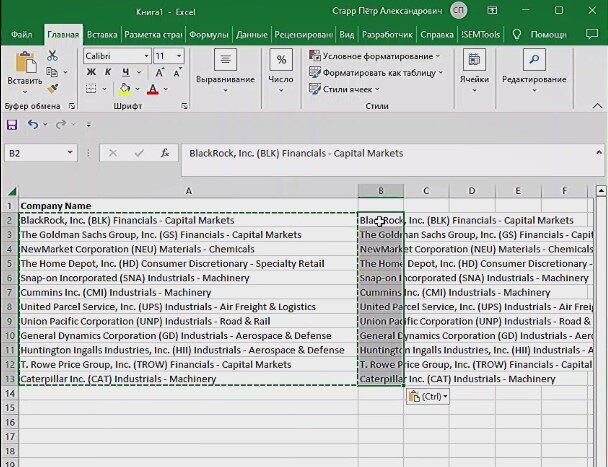
Task: Collapse the ribbon with the chevron
Action: click(598, 106)
